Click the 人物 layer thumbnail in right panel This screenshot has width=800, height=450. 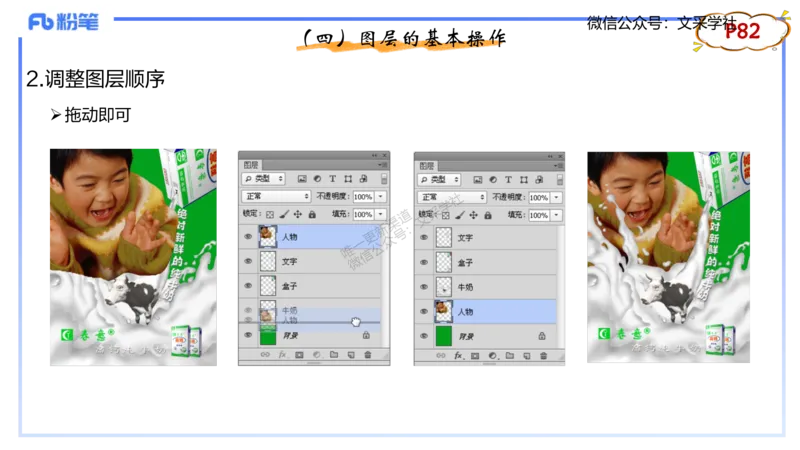tap(443, 311)
